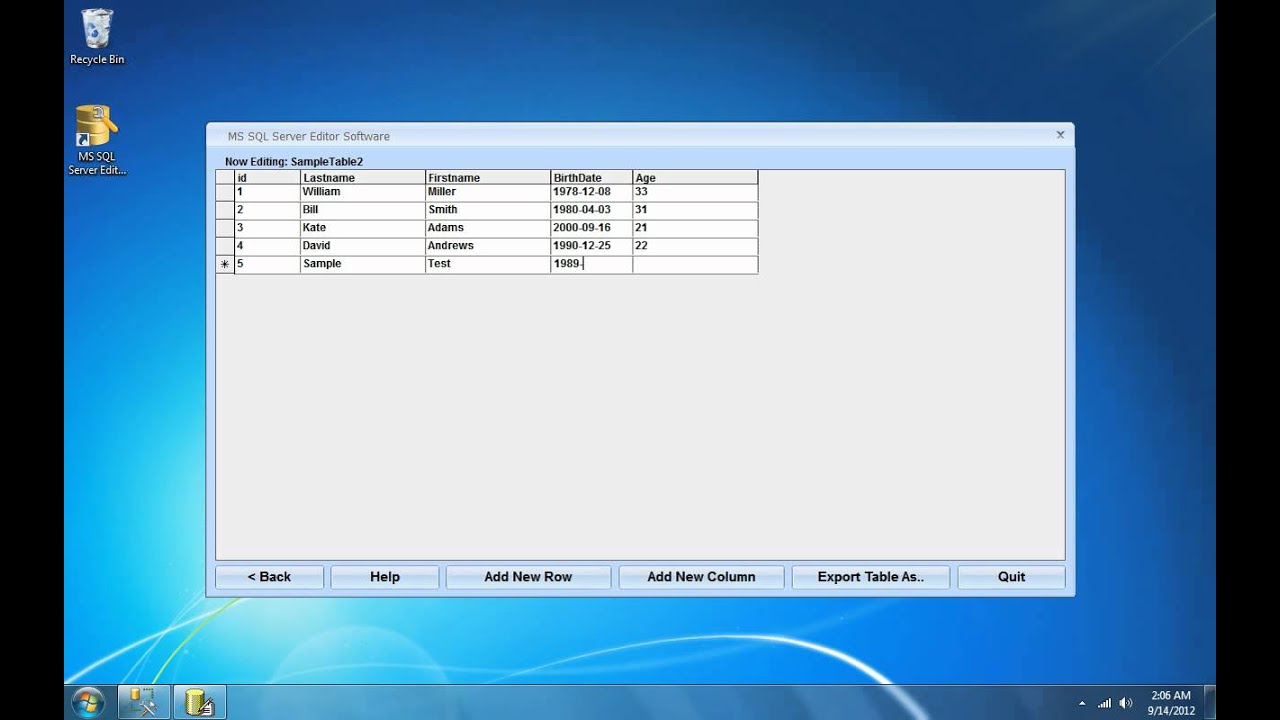Click Add New Row button
This screenshot has height=720, width=1280.
pyautogui.click(x=528, y=577)
